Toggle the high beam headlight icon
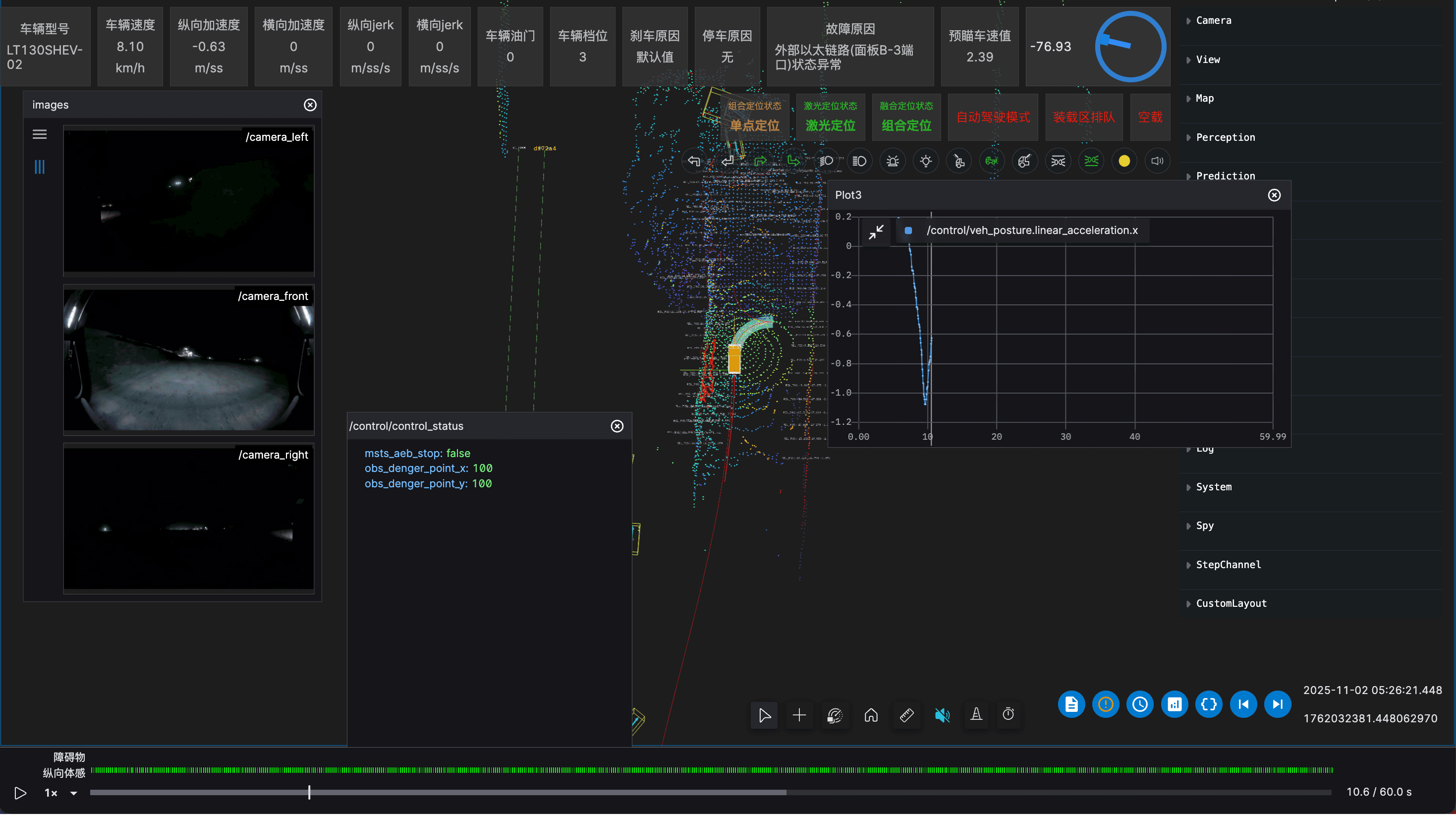Viewport: 1456px width, 815px height. click(859, 161)
